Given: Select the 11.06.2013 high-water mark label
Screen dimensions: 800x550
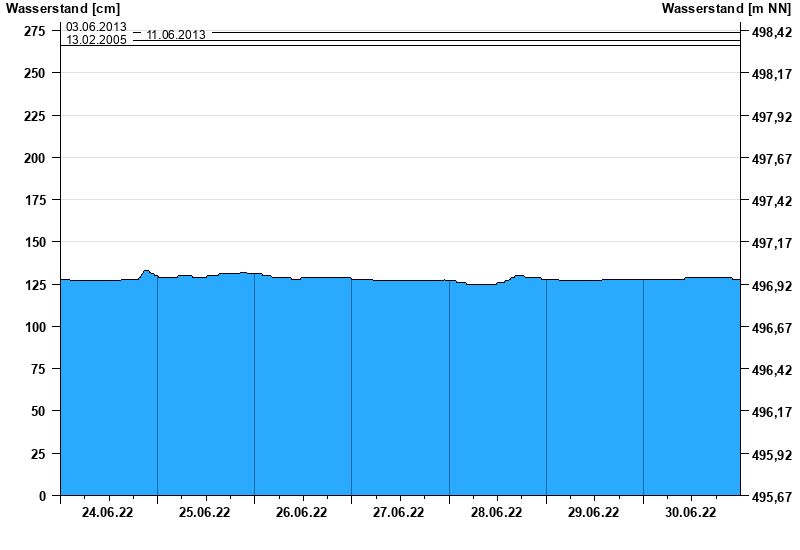Looking at the screenshot, I should [x=176, y=35].
